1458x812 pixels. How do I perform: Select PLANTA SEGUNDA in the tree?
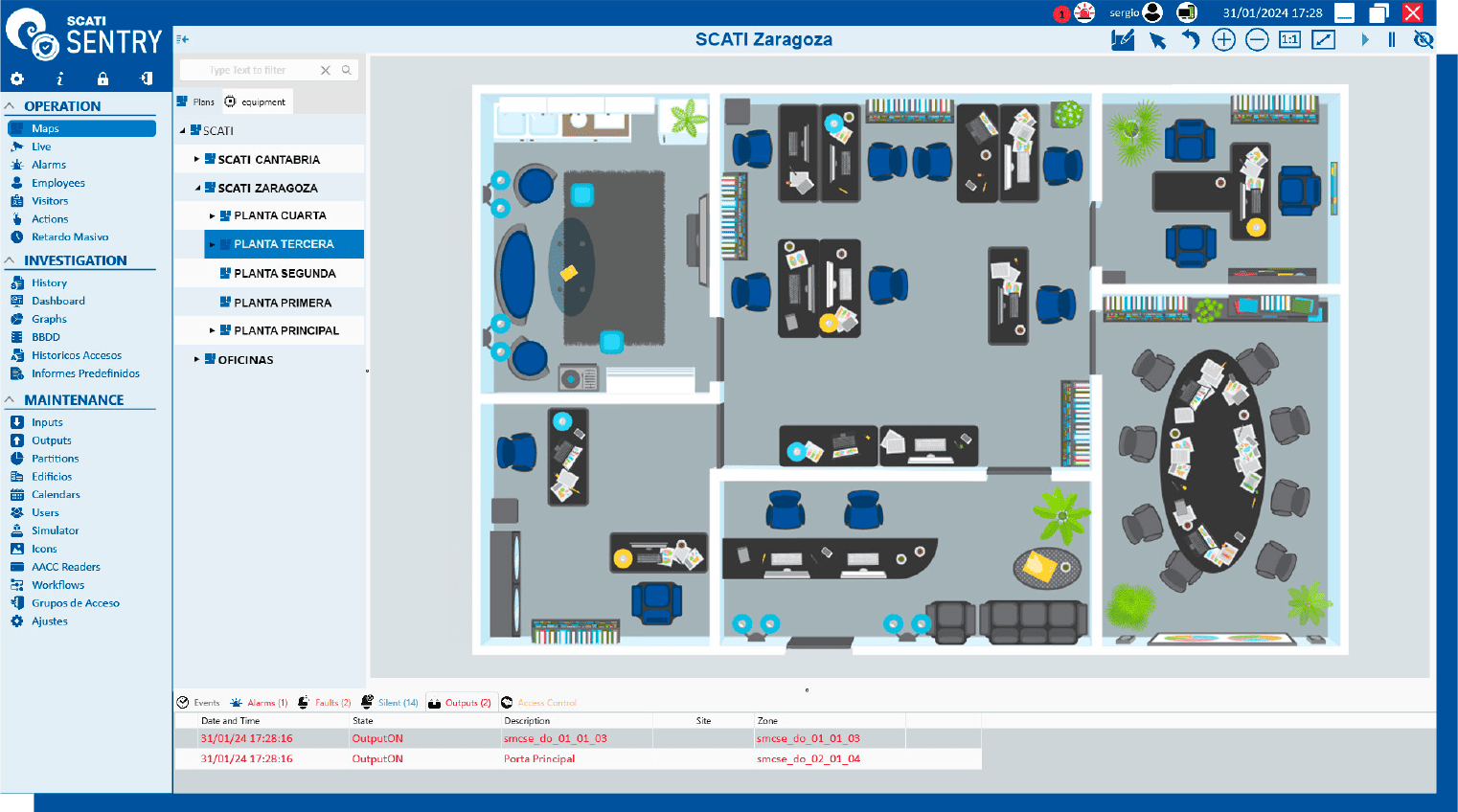(285, 273)
